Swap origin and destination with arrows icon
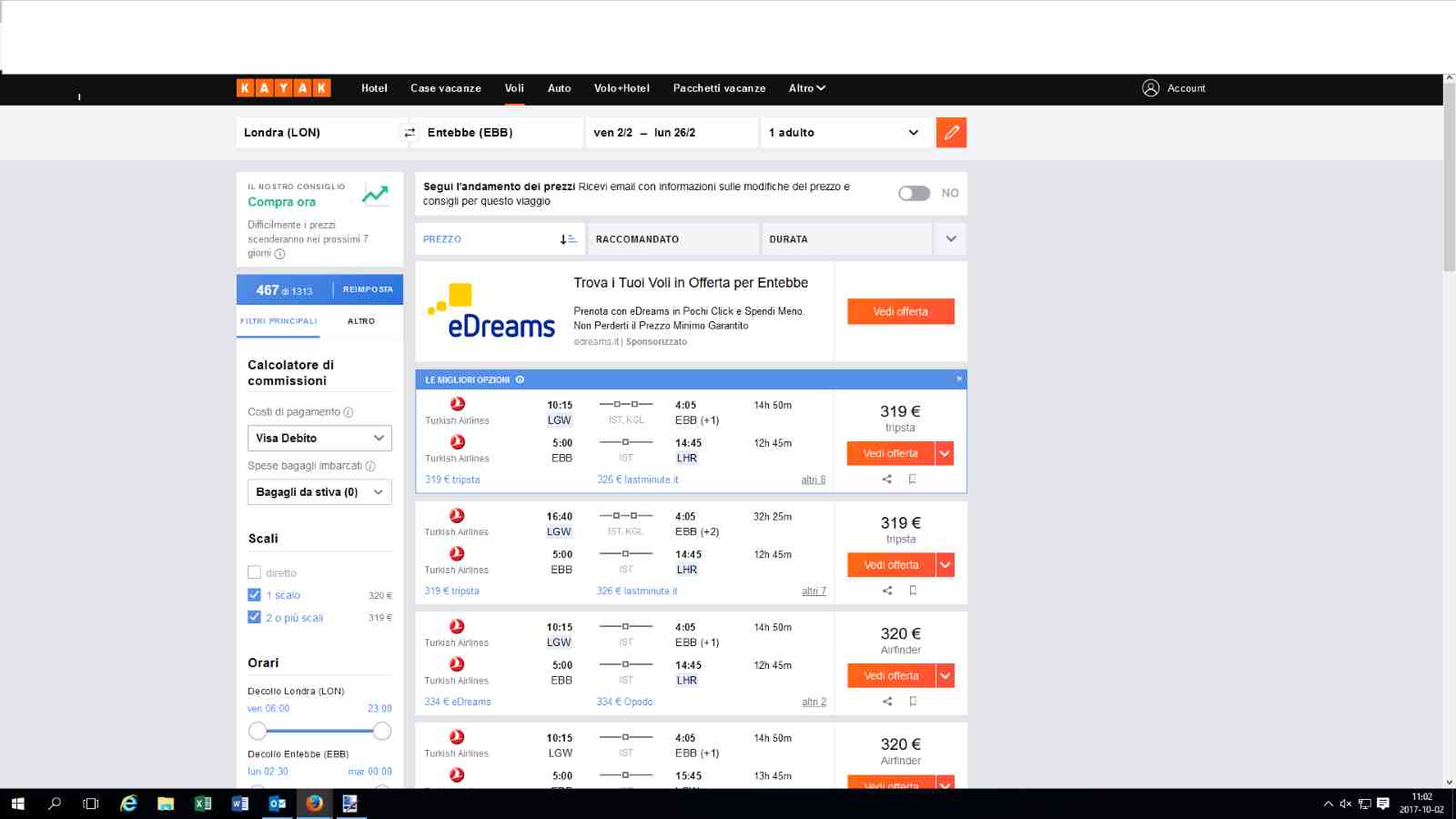1456x819 pixels. pyautogui.click(x=409, y=133)
